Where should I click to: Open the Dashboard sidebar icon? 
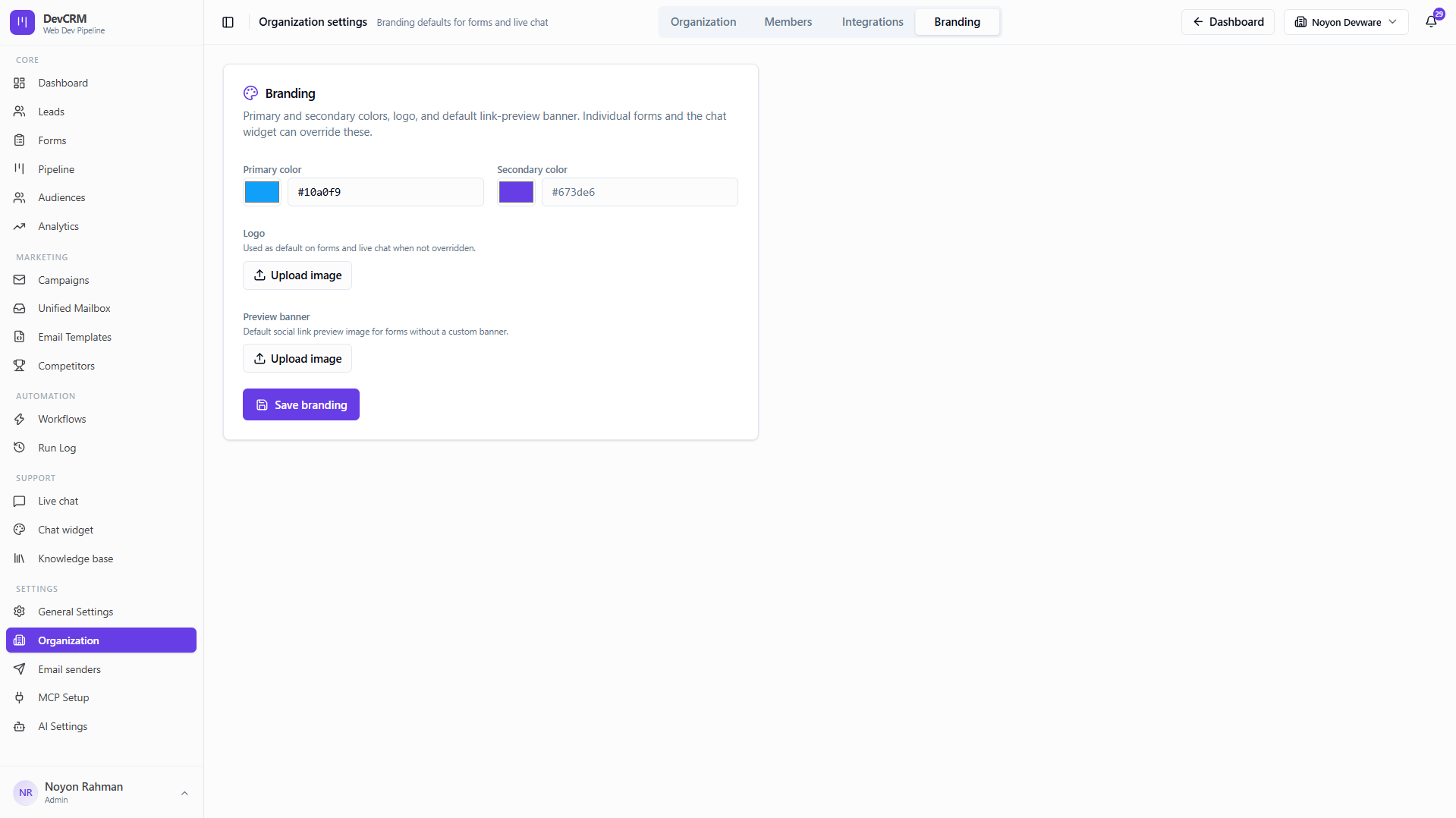coord(20,83)
